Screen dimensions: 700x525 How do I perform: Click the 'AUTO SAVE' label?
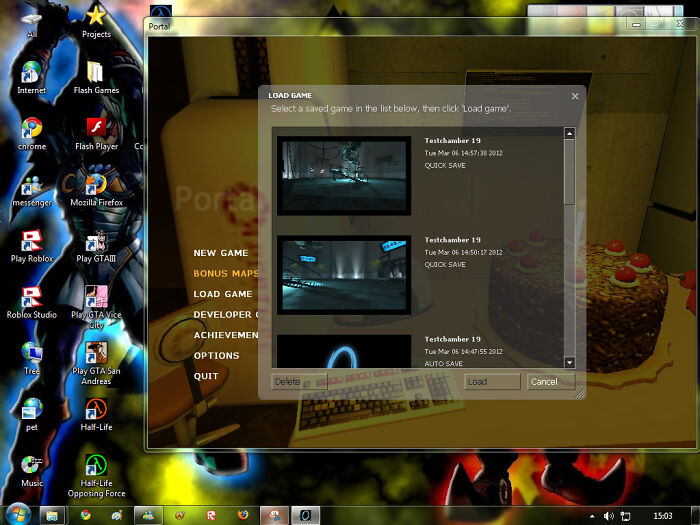(443, 364)
